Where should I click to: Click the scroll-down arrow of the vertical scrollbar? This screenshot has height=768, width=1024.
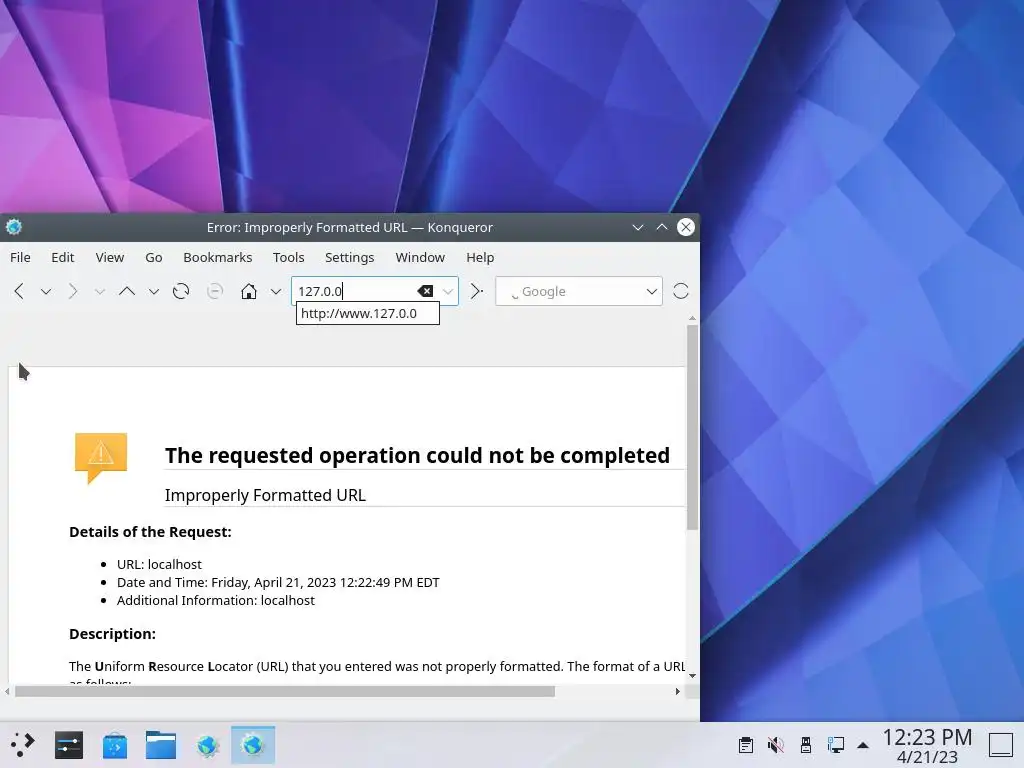(x=692, y=676)
